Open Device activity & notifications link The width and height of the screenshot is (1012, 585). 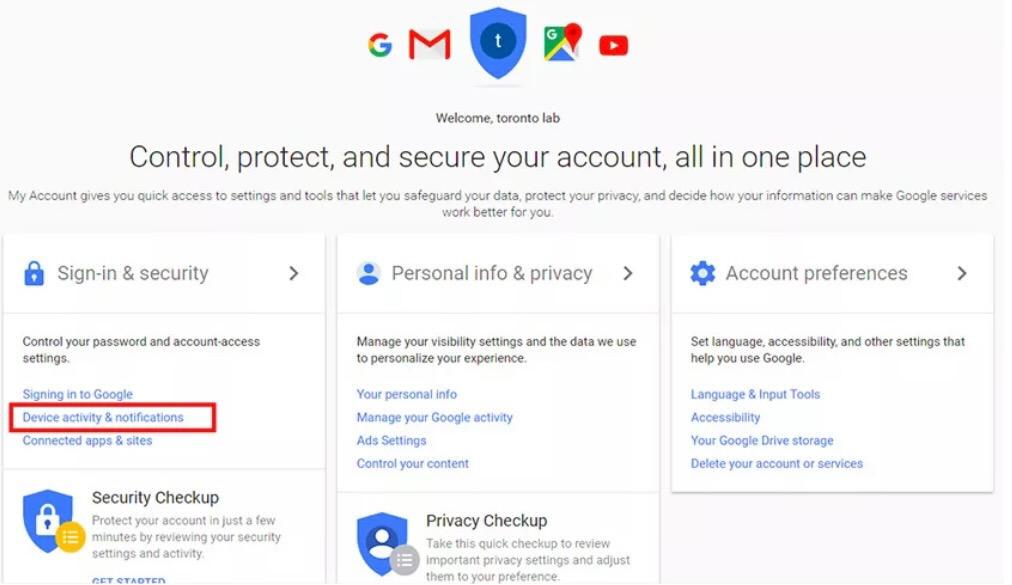tap(103, 417)
